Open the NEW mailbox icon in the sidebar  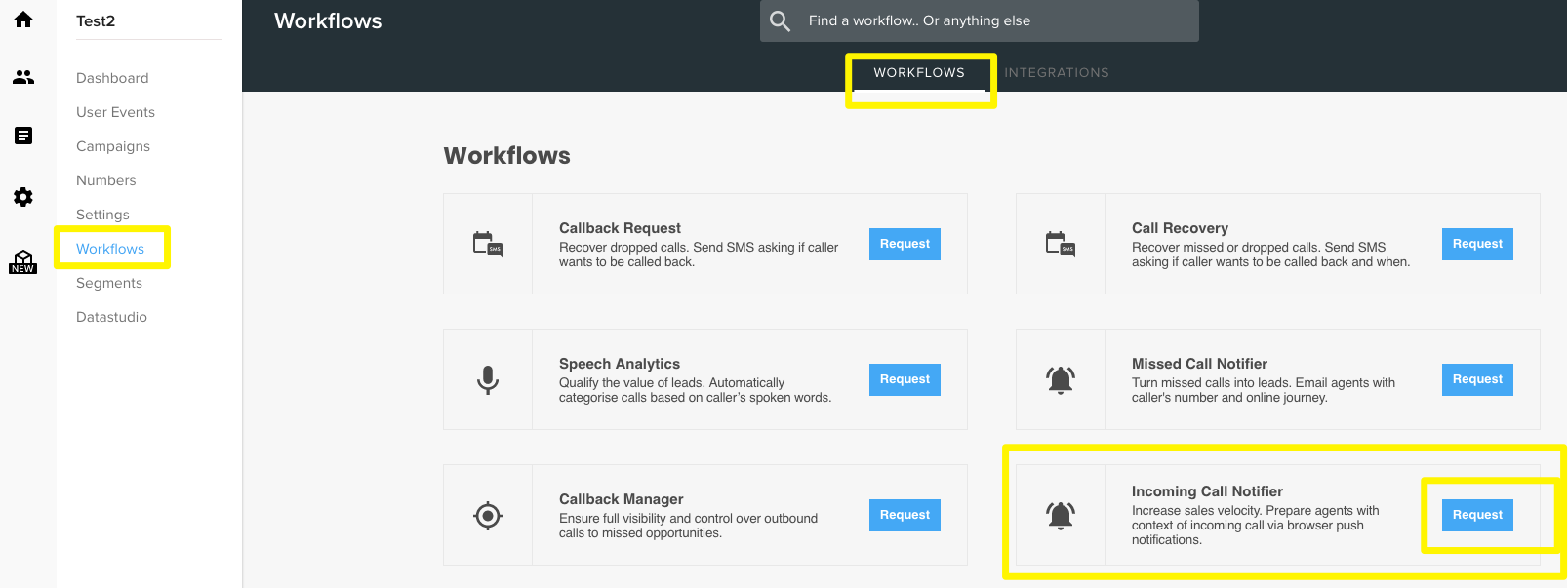(23, 261)
